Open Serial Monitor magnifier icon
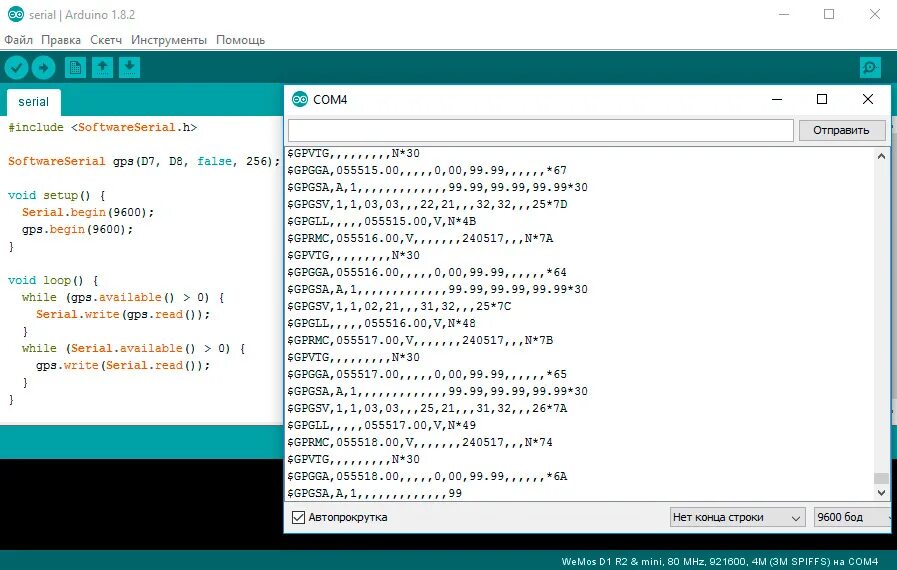The image size is (897, 570). pos(870,68)
